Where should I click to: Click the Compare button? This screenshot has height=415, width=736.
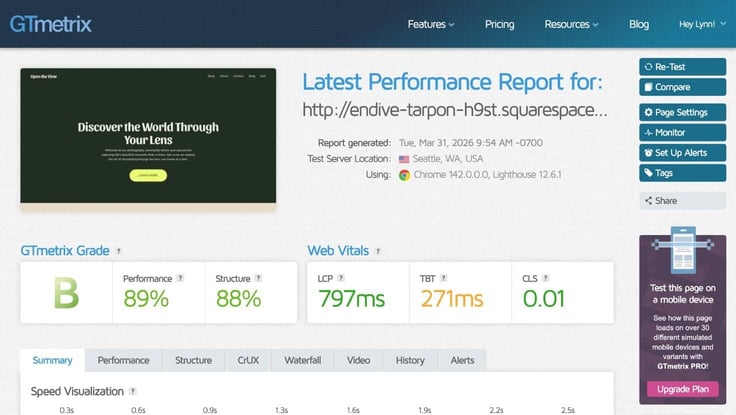pos(682,87)
